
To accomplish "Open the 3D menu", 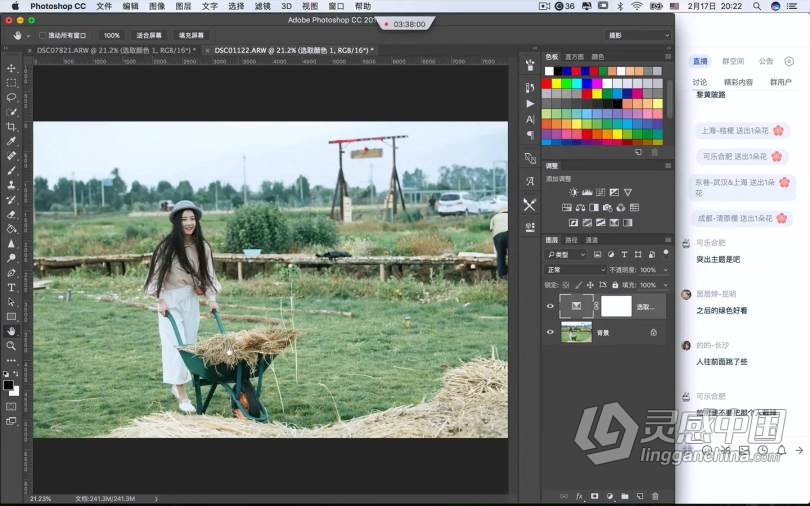I will pyautogui.click(x=287, y=6).
